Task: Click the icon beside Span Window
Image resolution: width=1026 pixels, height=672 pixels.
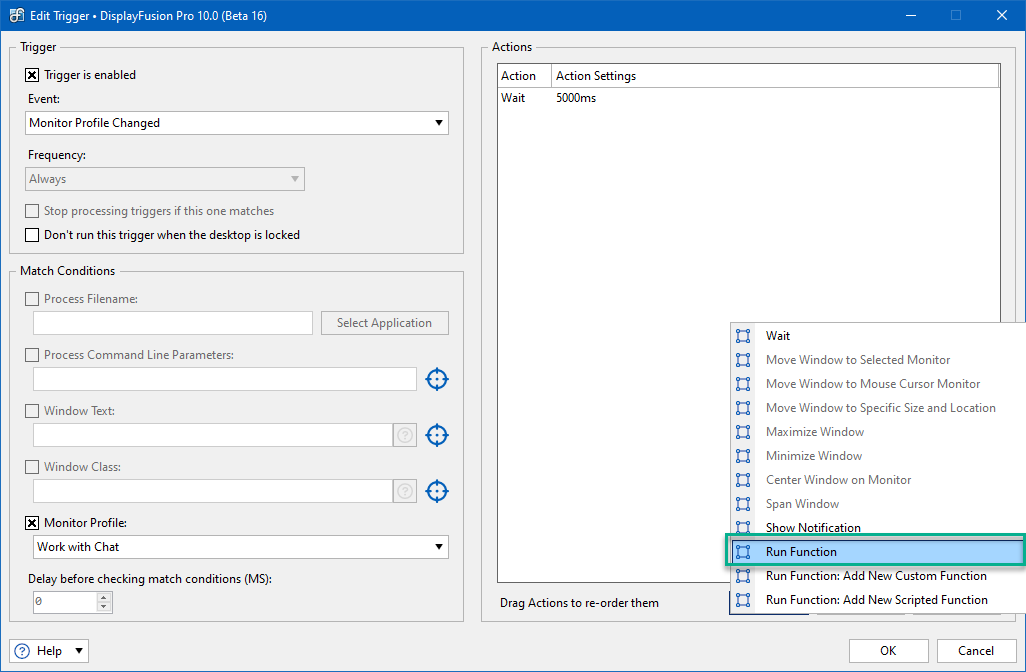Action: click(x=743, y=504)
